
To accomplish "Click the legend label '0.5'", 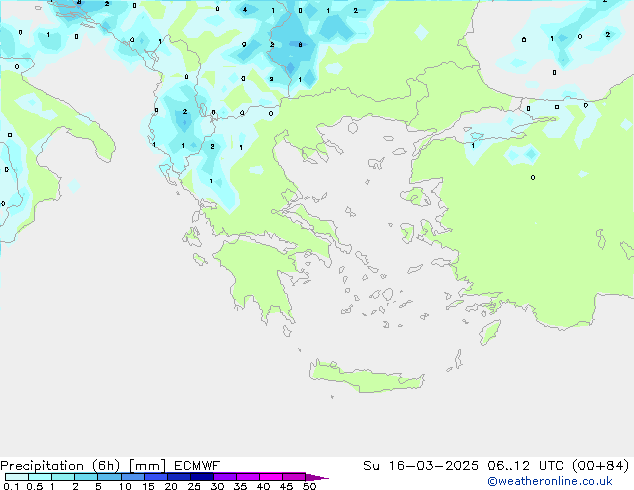I will pos(34,486).
